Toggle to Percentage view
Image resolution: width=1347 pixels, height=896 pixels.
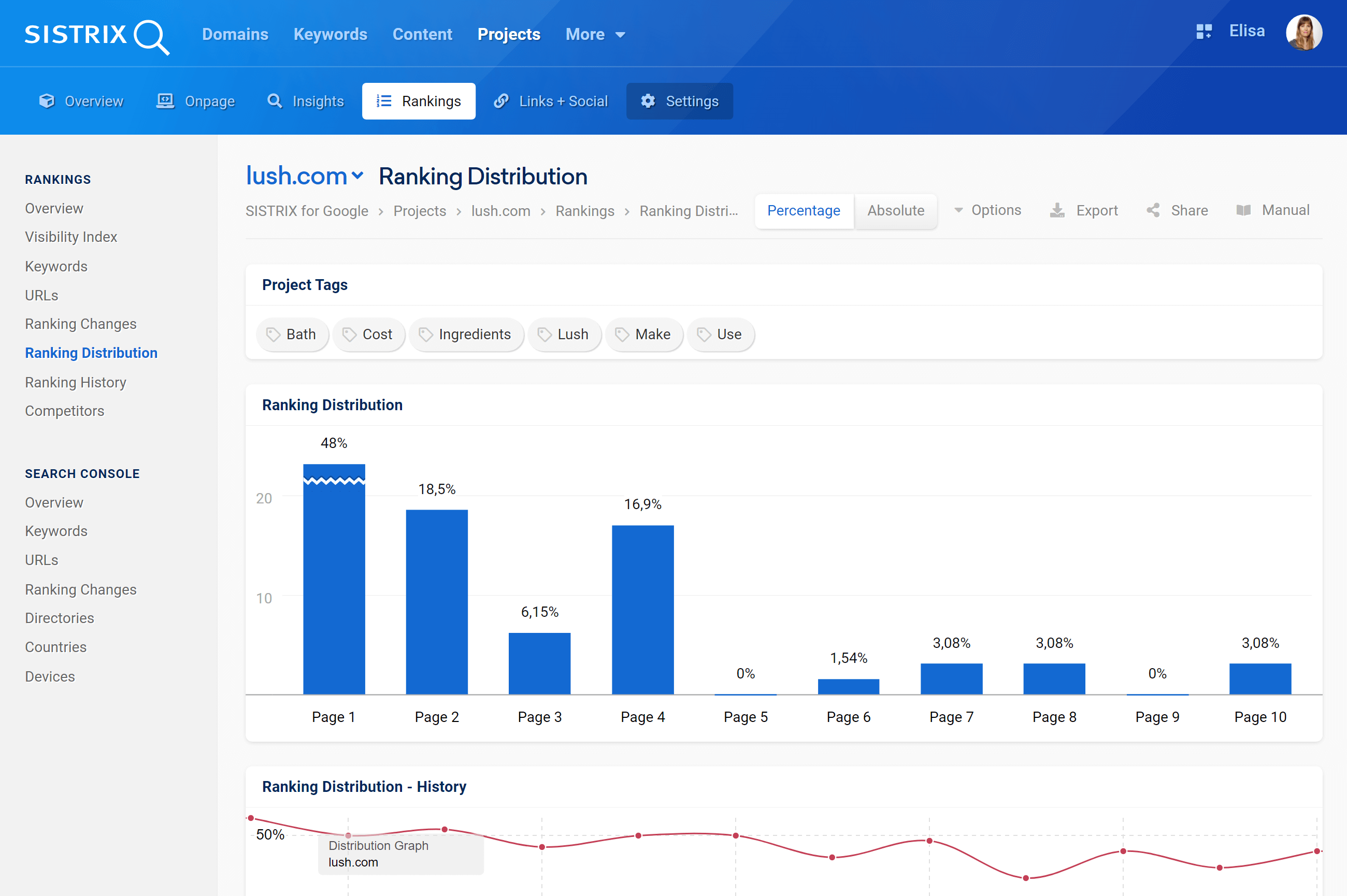(x=803, y=210)
